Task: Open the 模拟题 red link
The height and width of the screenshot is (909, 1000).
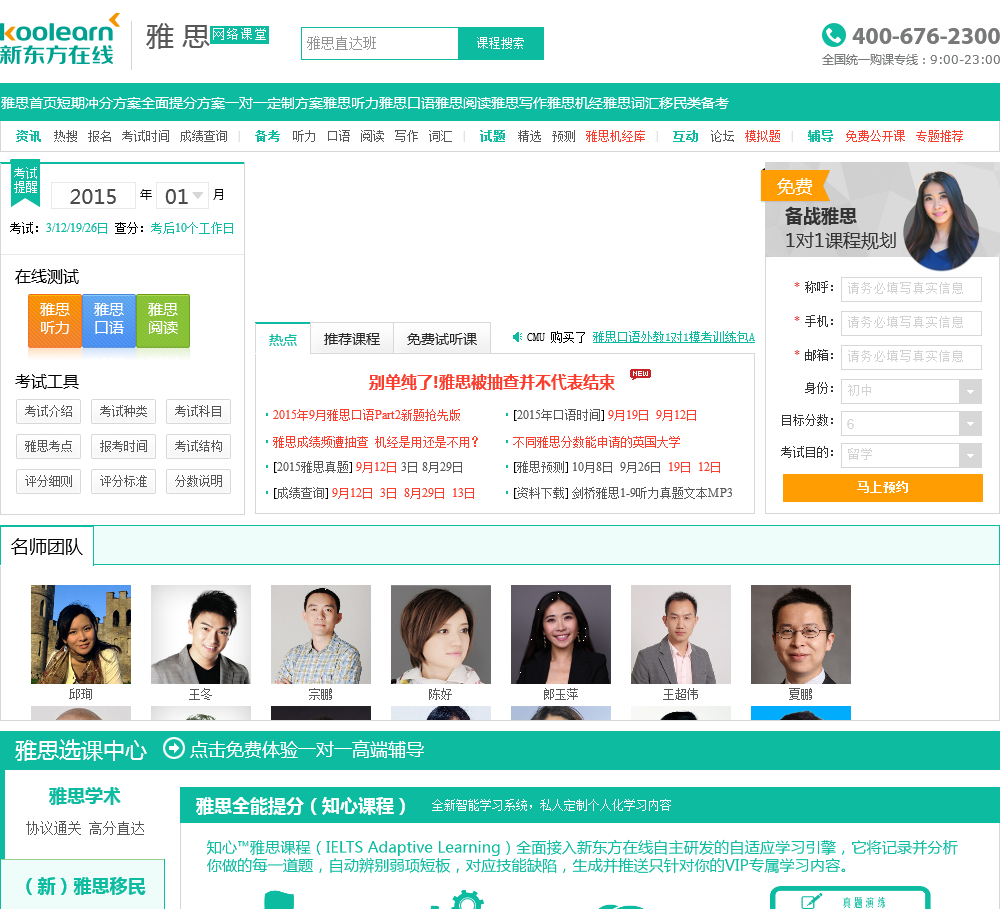Action: 763,136
